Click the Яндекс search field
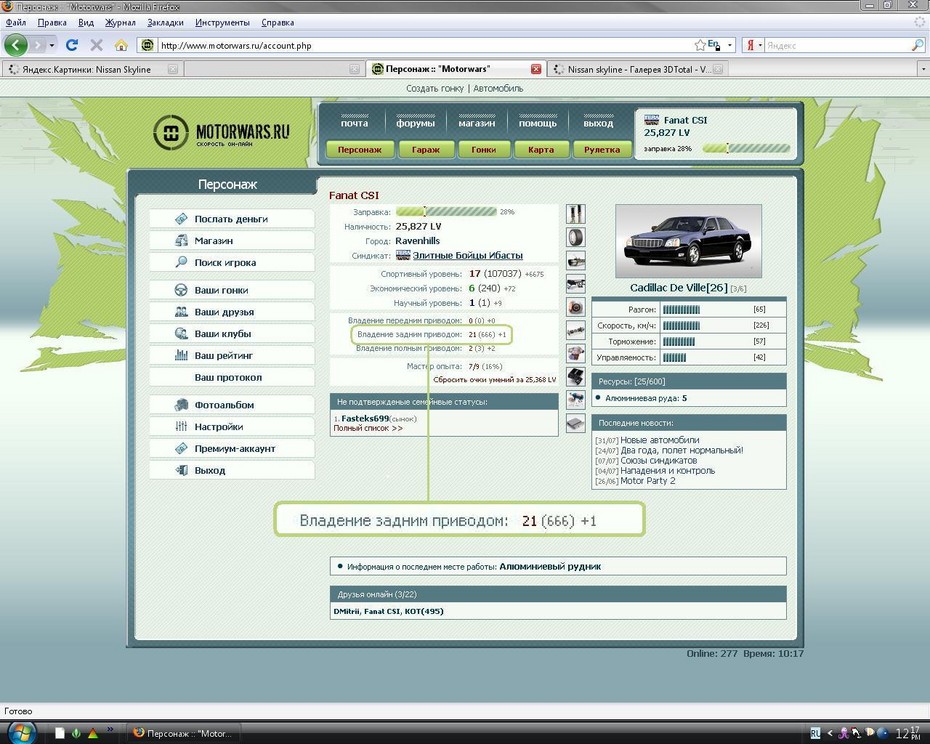The image size is (930, 744). coord(836,45)
